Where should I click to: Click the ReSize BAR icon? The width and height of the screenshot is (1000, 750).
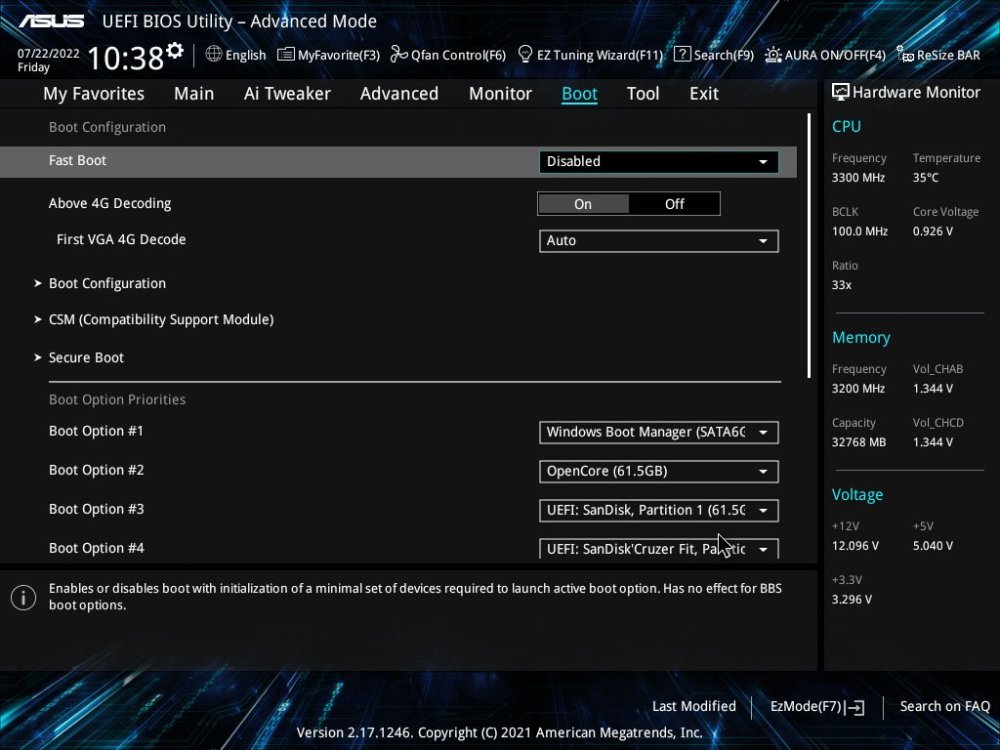point(905,54)
